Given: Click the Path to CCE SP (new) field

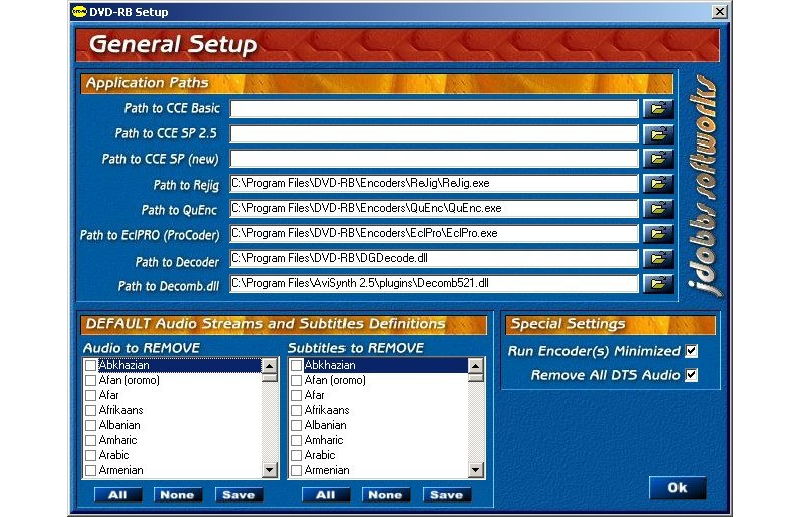Looking at the screenshot, I should (x=434, y=159).
